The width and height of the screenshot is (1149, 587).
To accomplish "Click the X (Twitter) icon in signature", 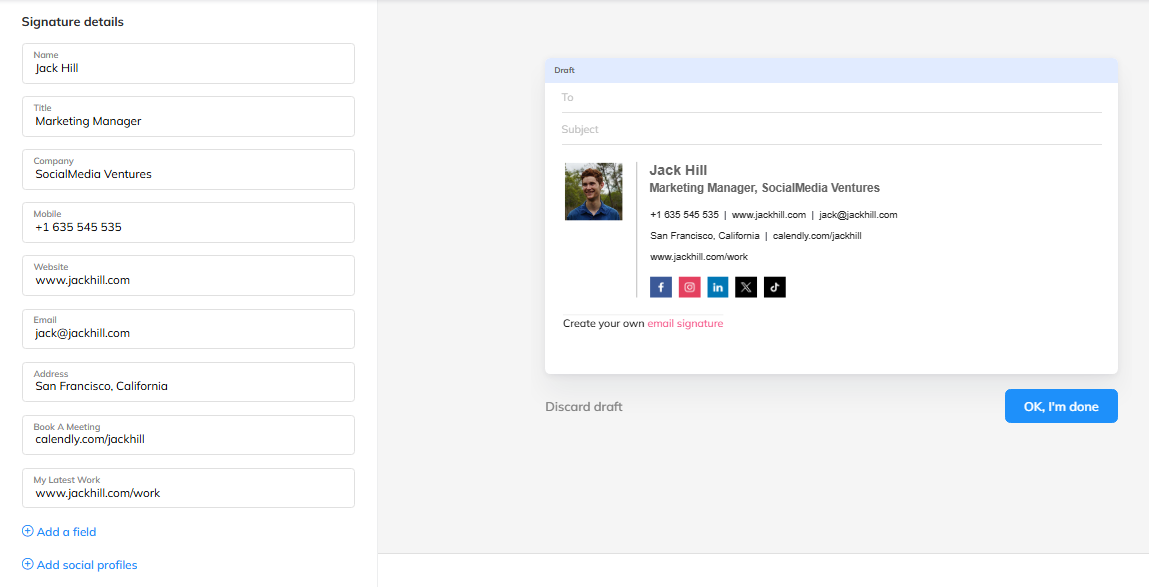I will pyautogui.click(x=746, y=288).
